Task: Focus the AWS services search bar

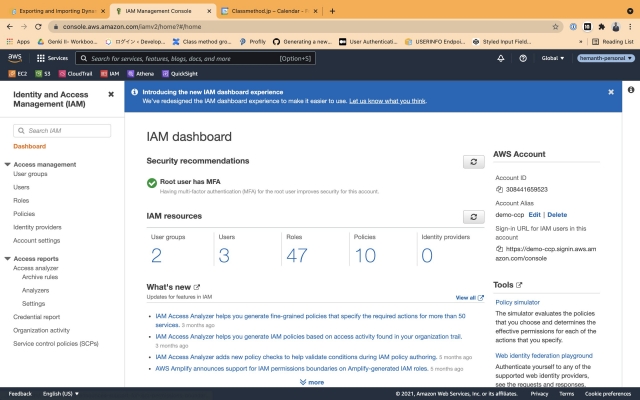Action: tap(195, 58)
